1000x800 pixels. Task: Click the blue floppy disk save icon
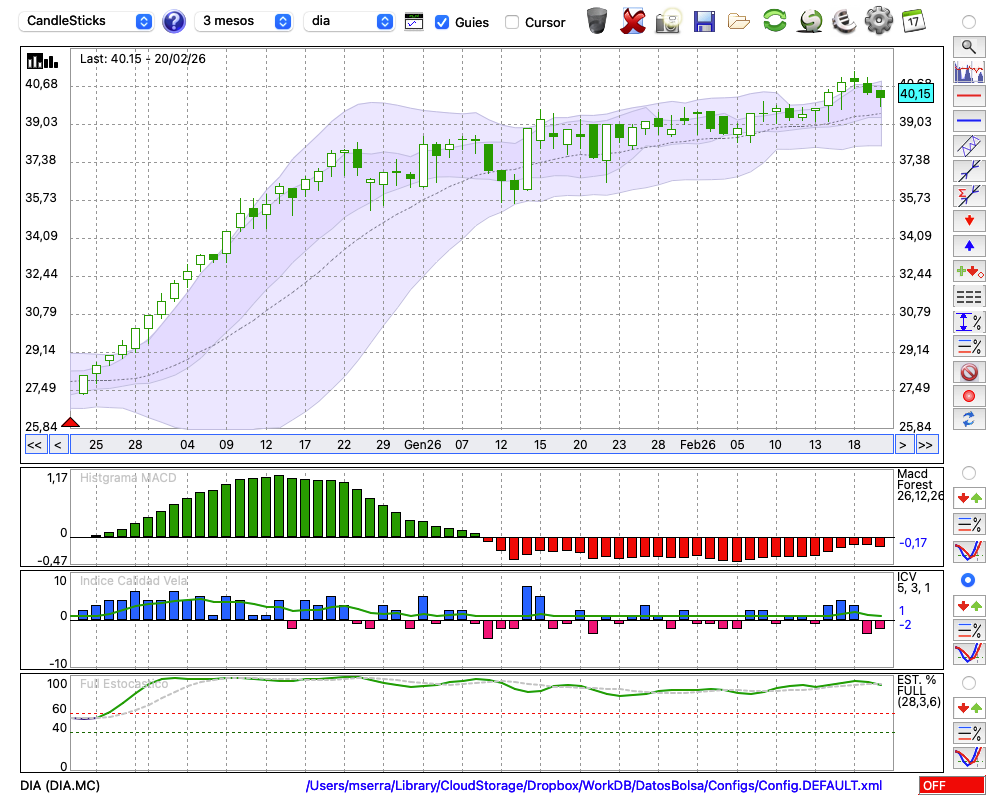point(704,21)
